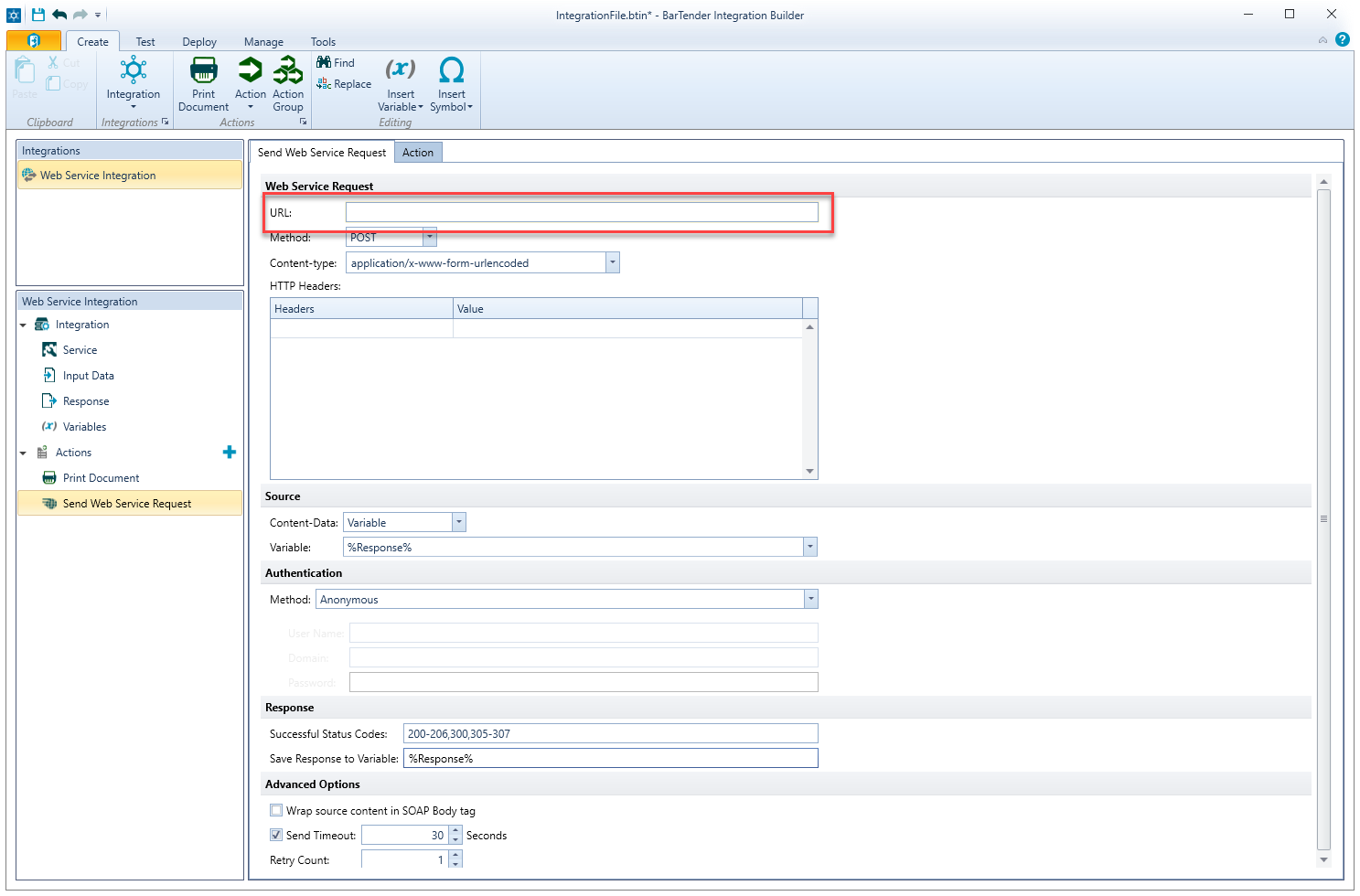Open the Action properties tab
The height and width of the screenshot is (896, 1360).
418,153
